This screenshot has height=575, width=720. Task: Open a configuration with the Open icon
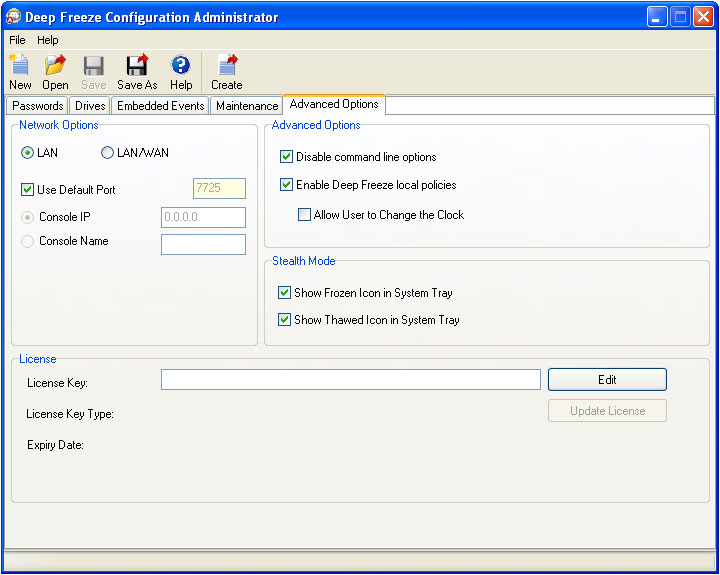point(55,65)
